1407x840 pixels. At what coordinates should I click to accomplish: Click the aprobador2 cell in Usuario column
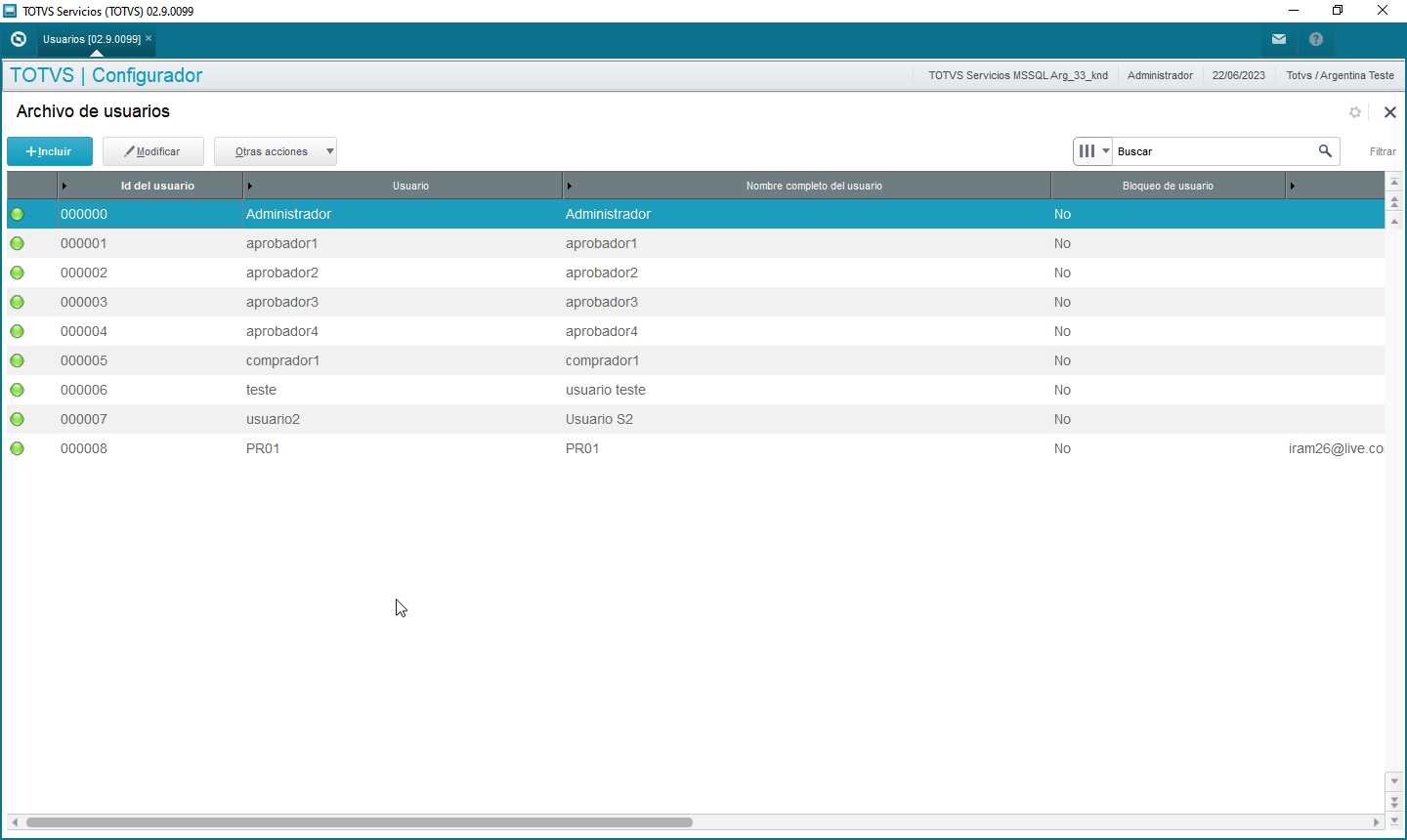point(404,273)
